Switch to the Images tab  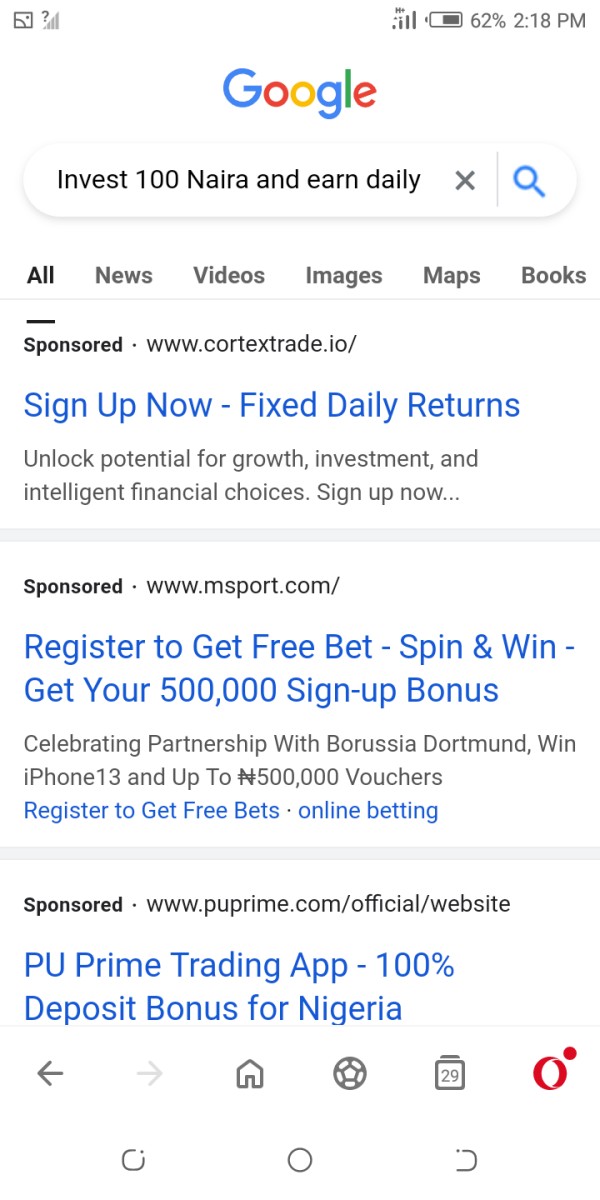(x=344, y=275)
